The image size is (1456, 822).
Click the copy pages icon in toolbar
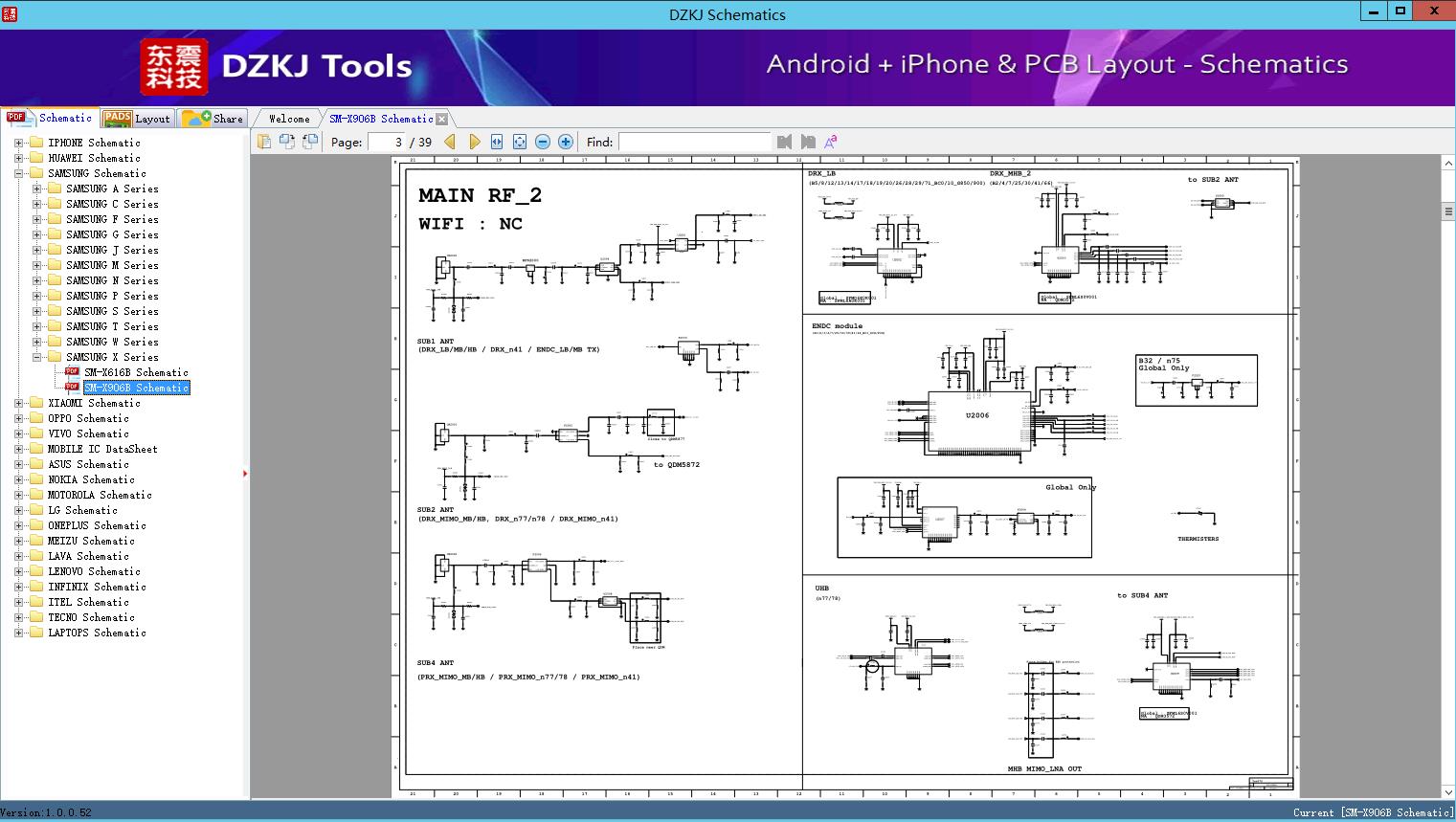click(x=264, y=142)
